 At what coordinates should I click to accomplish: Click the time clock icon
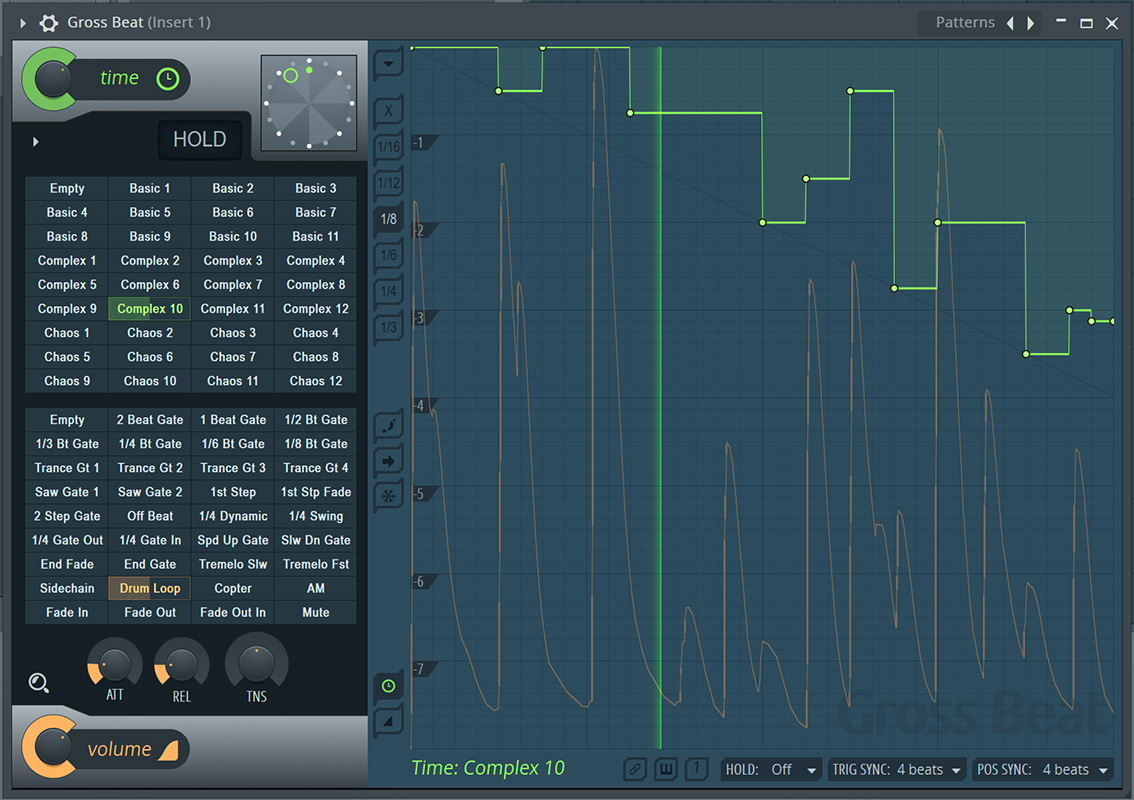click(168, 78)
